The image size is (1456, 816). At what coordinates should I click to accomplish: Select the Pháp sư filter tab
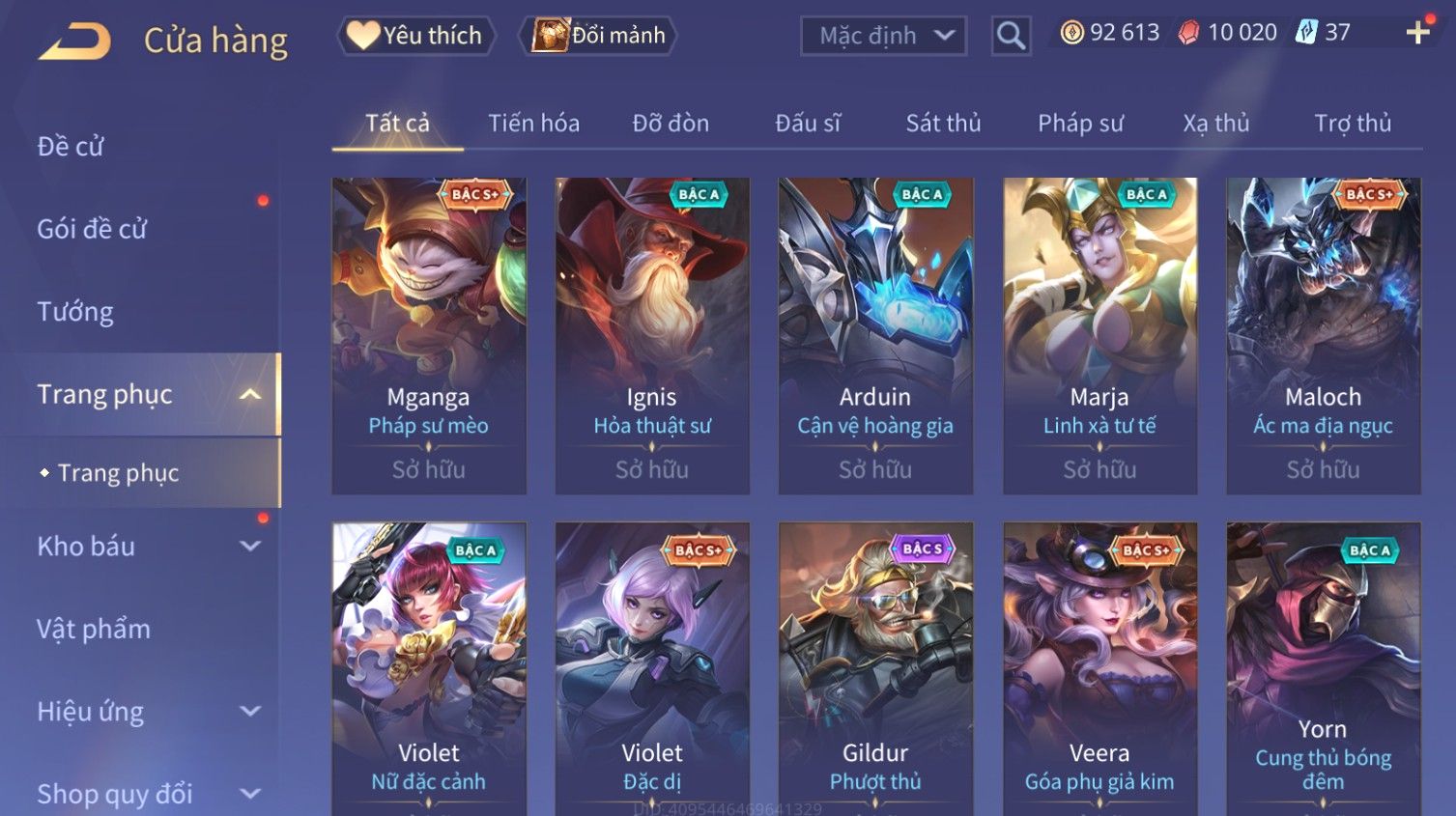1080,124
